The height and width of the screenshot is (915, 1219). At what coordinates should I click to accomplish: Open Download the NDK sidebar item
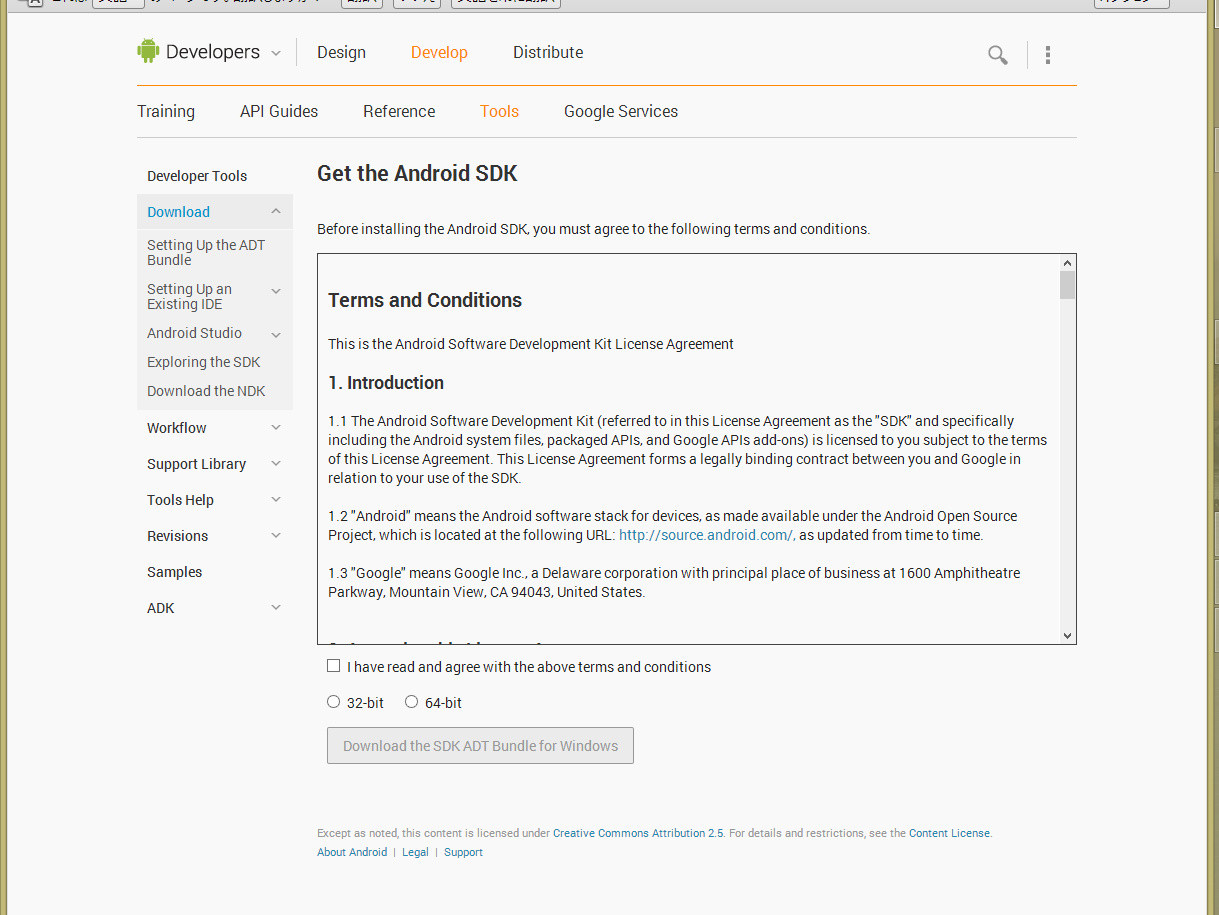click(x=206, y=391)
